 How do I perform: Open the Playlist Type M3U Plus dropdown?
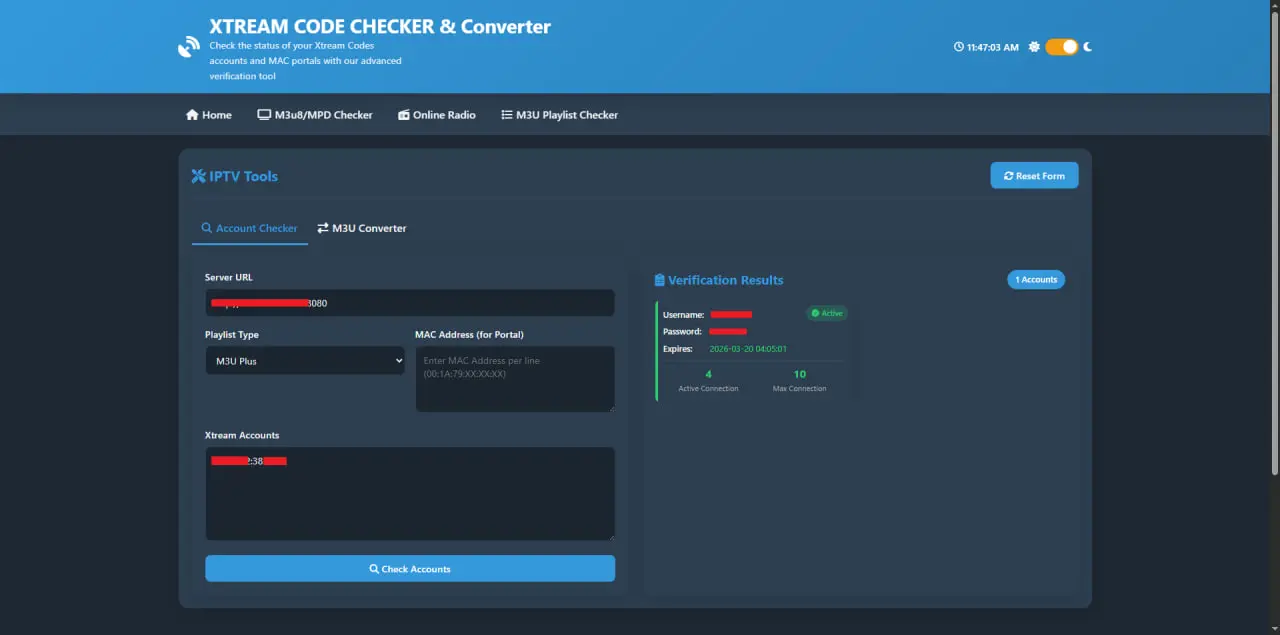305,361
